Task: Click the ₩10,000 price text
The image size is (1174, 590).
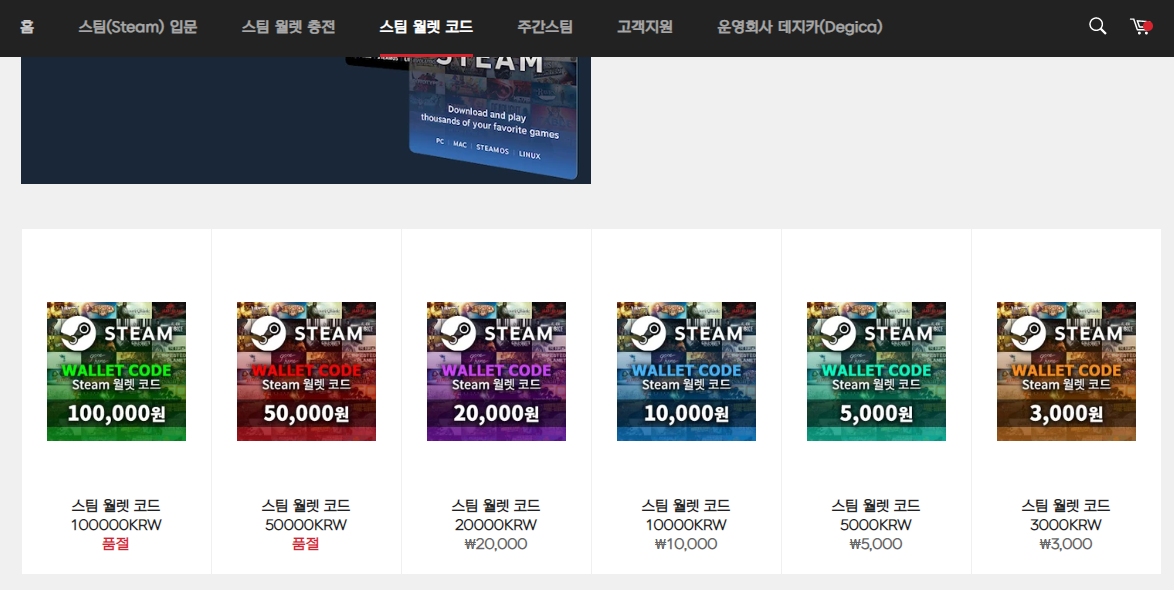Action: [687, 544]
